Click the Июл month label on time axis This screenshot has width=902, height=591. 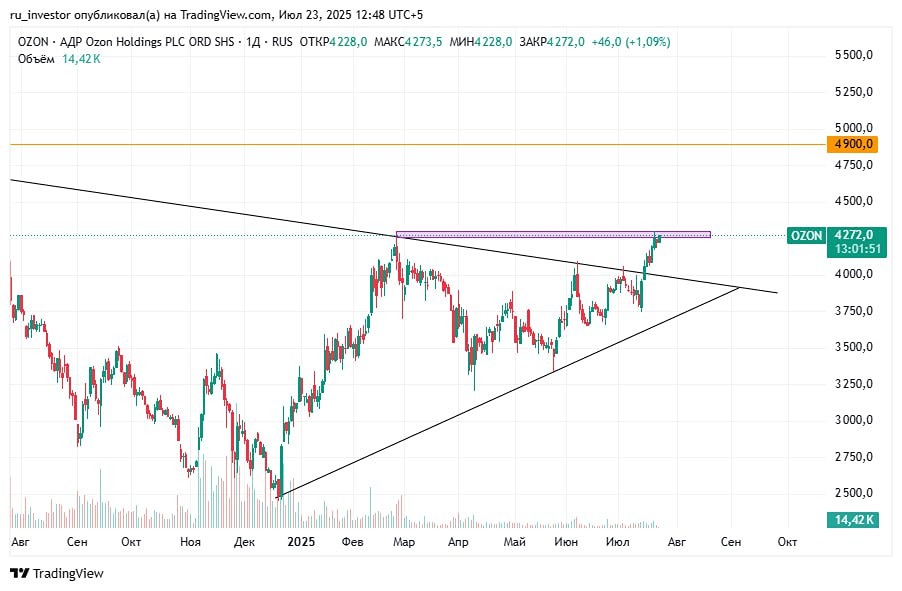point(618,542)
